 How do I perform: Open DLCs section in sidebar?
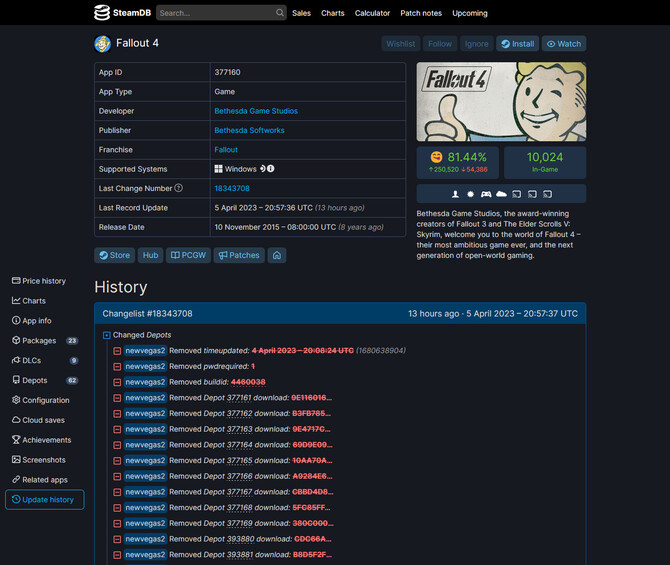pos(44,360)
